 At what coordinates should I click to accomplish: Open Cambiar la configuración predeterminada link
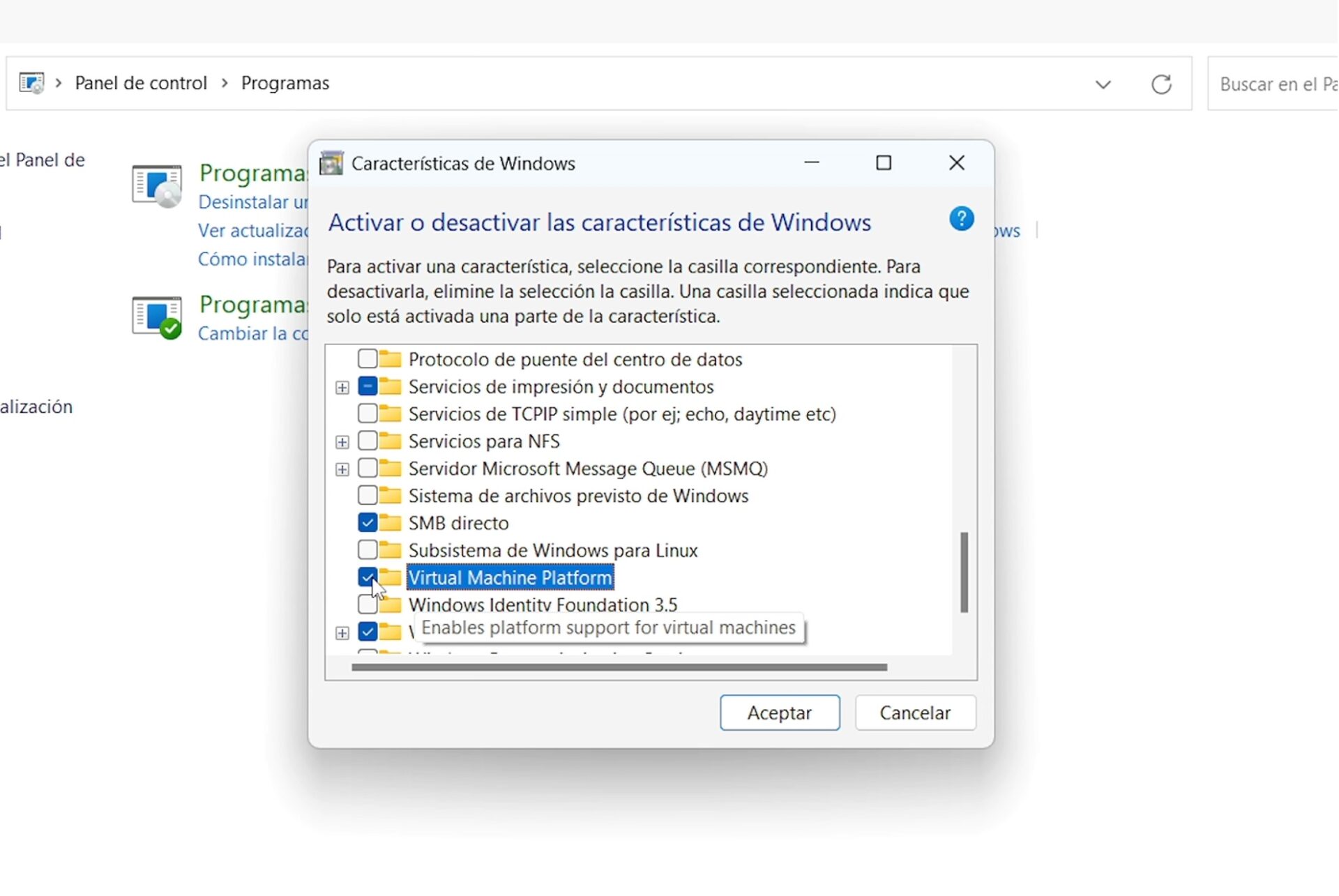[x=252, y=333]
